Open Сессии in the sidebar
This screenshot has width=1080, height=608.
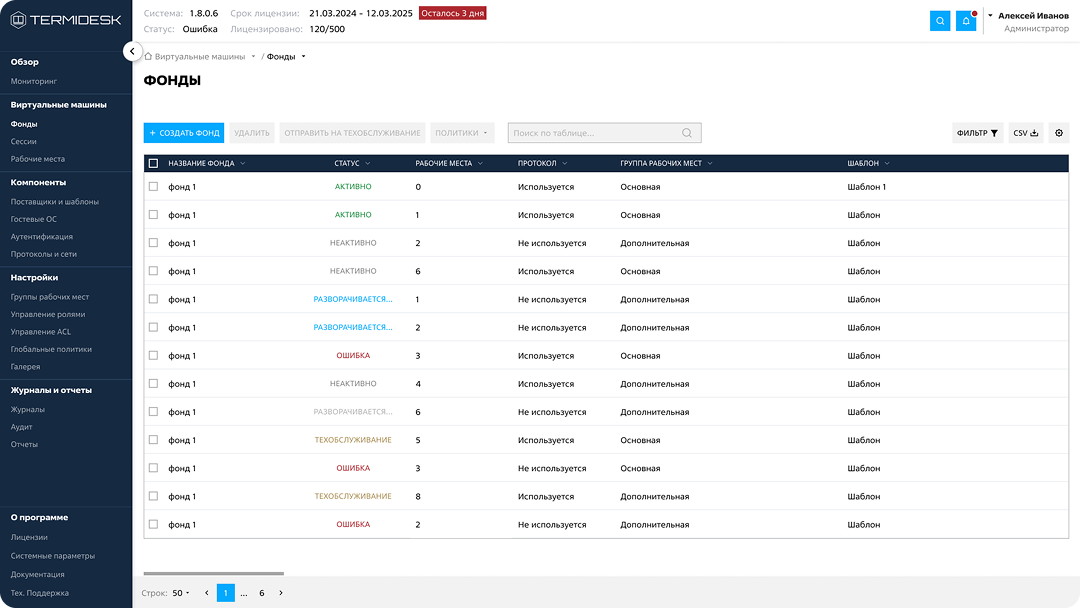point(24,142)
